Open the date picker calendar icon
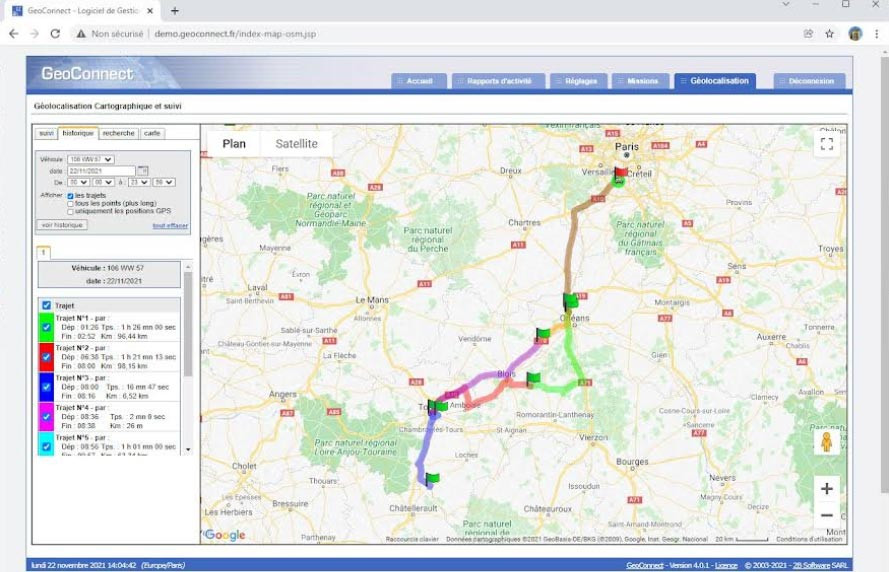 (x=142, y=171)
